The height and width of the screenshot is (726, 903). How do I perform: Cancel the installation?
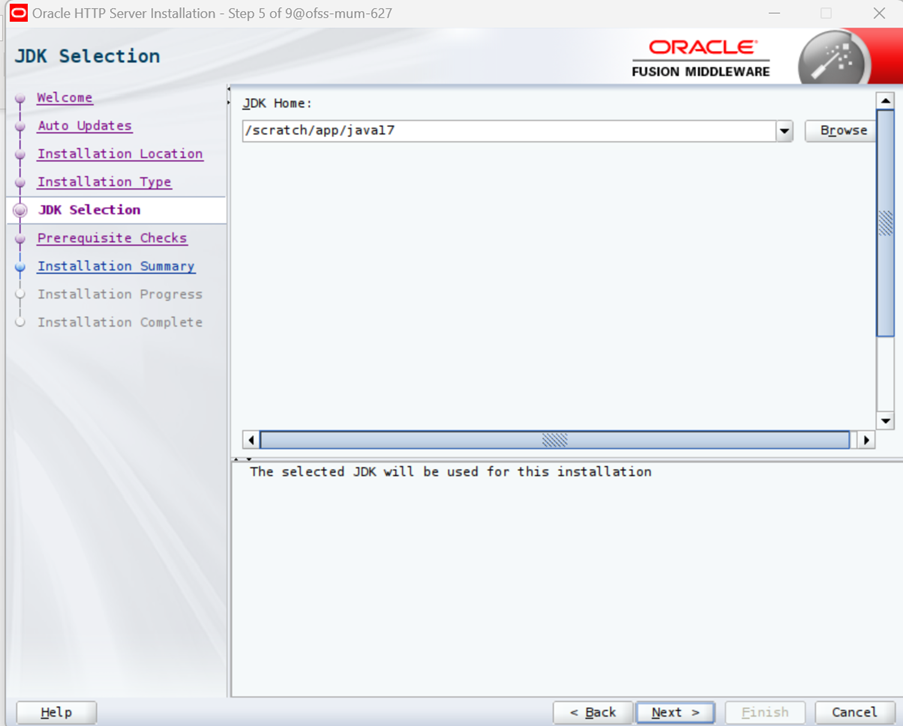(x=855, y=713)
